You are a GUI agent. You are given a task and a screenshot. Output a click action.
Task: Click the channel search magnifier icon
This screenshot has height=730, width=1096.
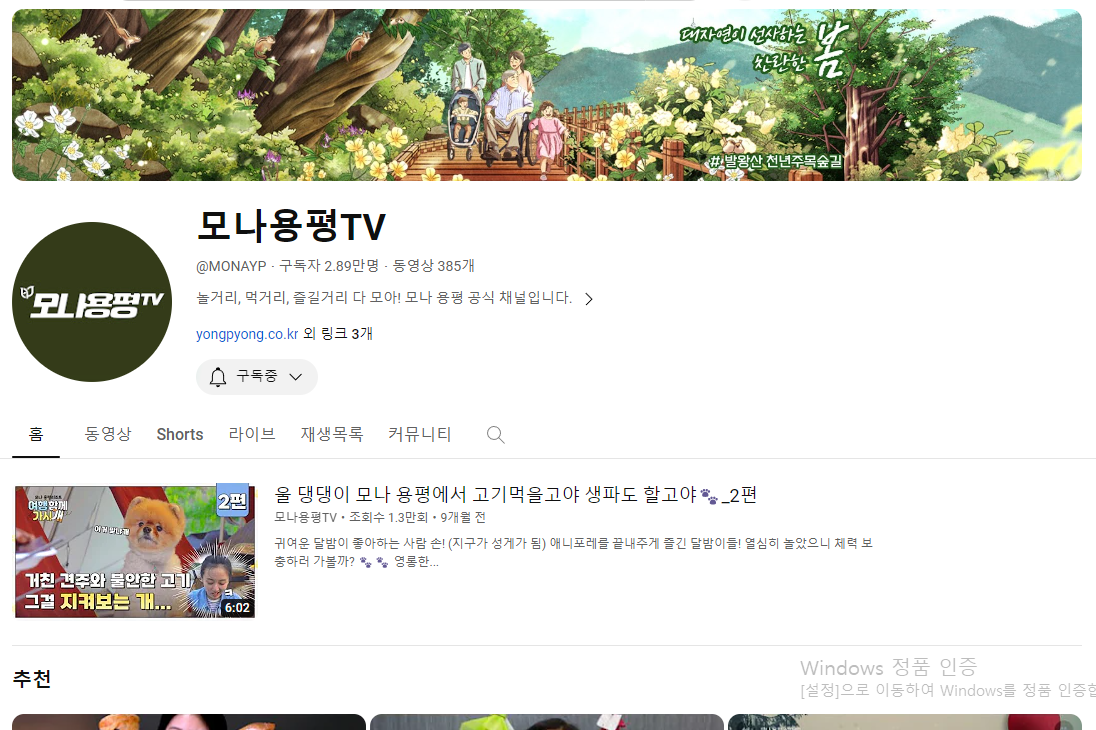pyautogui.click(x=495, y=435)
